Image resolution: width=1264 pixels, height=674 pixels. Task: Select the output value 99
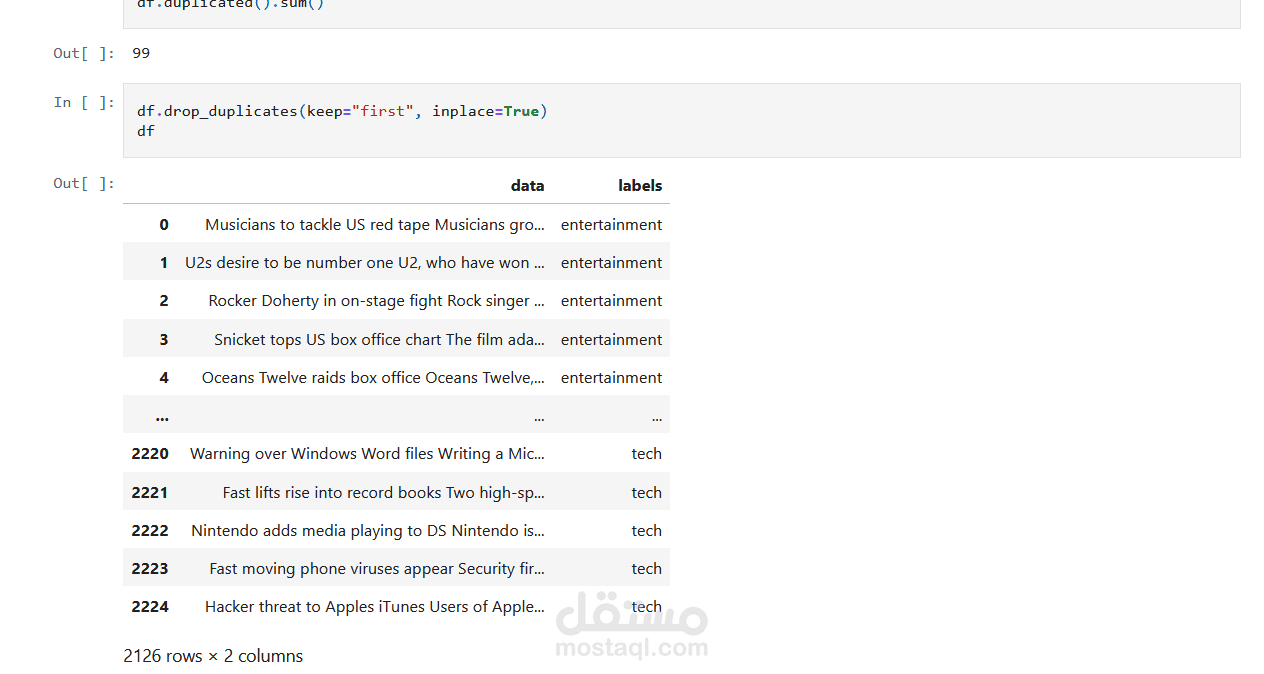(141, 53)
